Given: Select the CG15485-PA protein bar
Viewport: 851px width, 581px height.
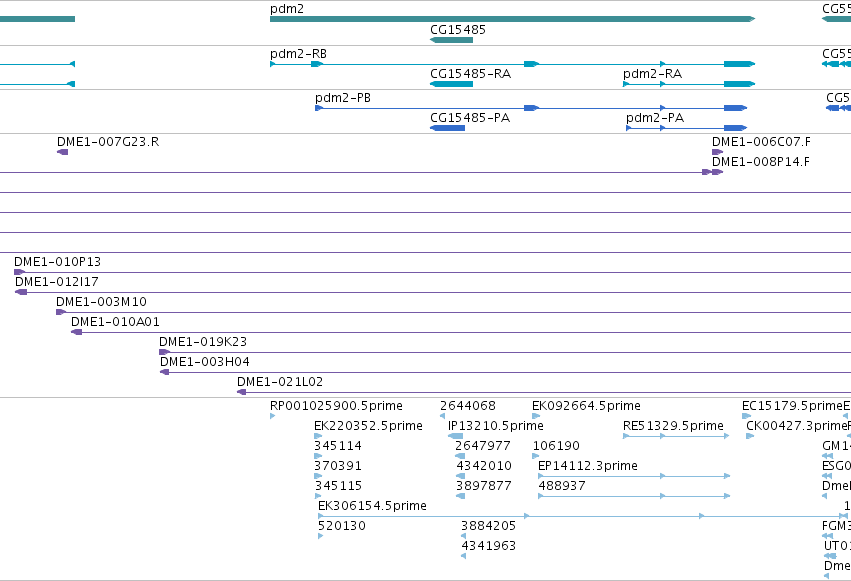Looking at the screenshot, I should [447, 128].
